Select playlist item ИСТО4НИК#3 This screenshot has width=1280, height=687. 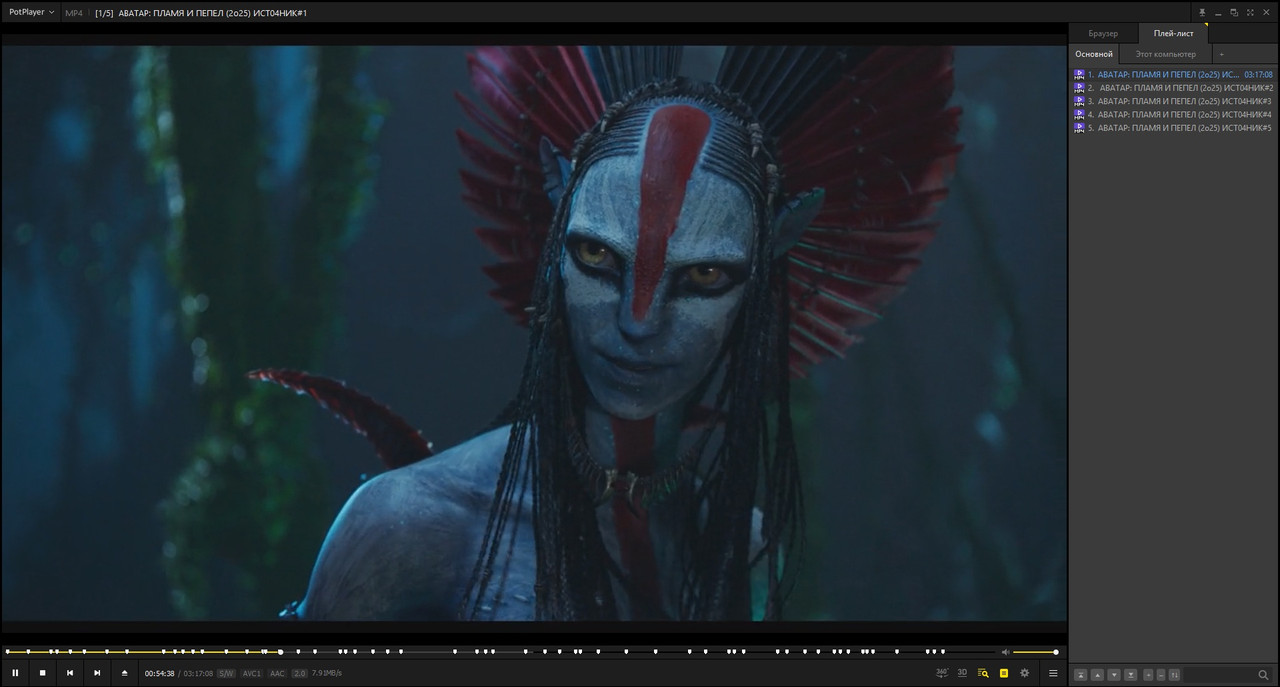point(1182,101)
